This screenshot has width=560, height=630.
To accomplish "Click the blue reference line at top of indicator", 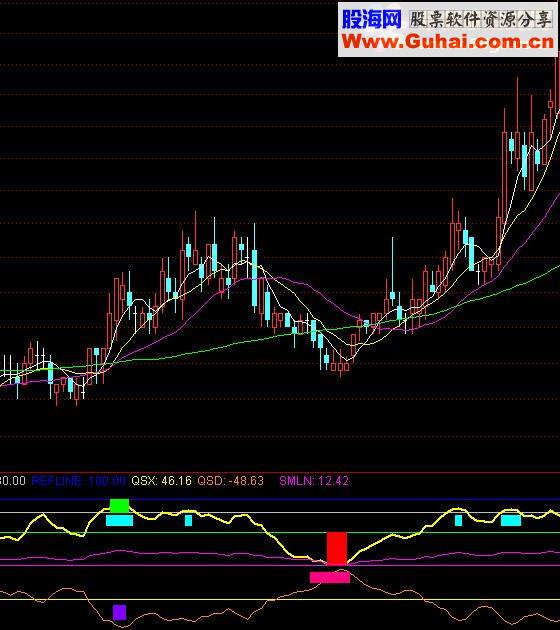I will (280, 499).
